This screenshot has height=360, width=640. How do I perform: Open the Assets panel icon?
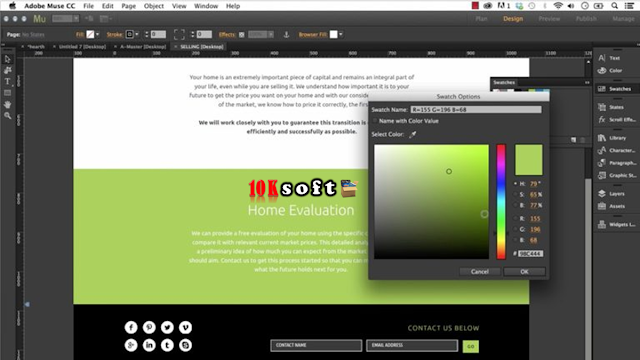602,206
